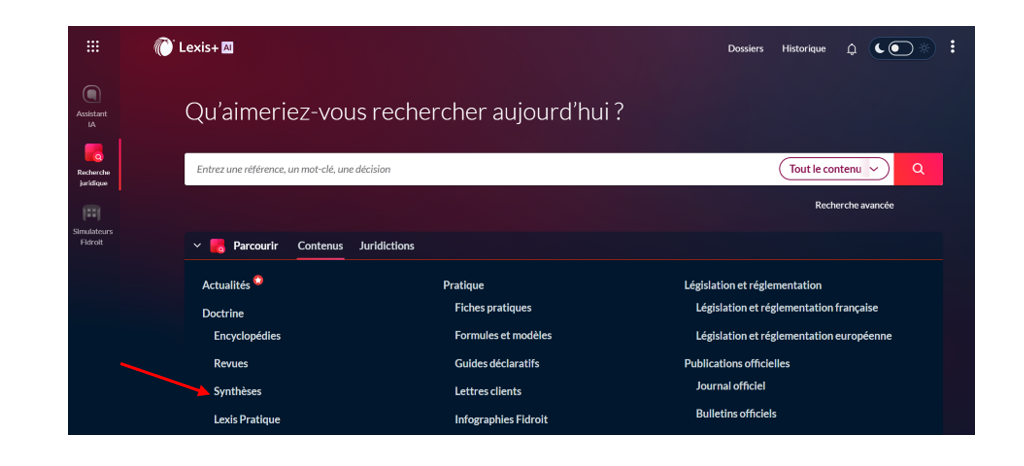The image size is (1024, 466).
Task: Click the new star badge beside Actualités
Action: coord(258,280)
